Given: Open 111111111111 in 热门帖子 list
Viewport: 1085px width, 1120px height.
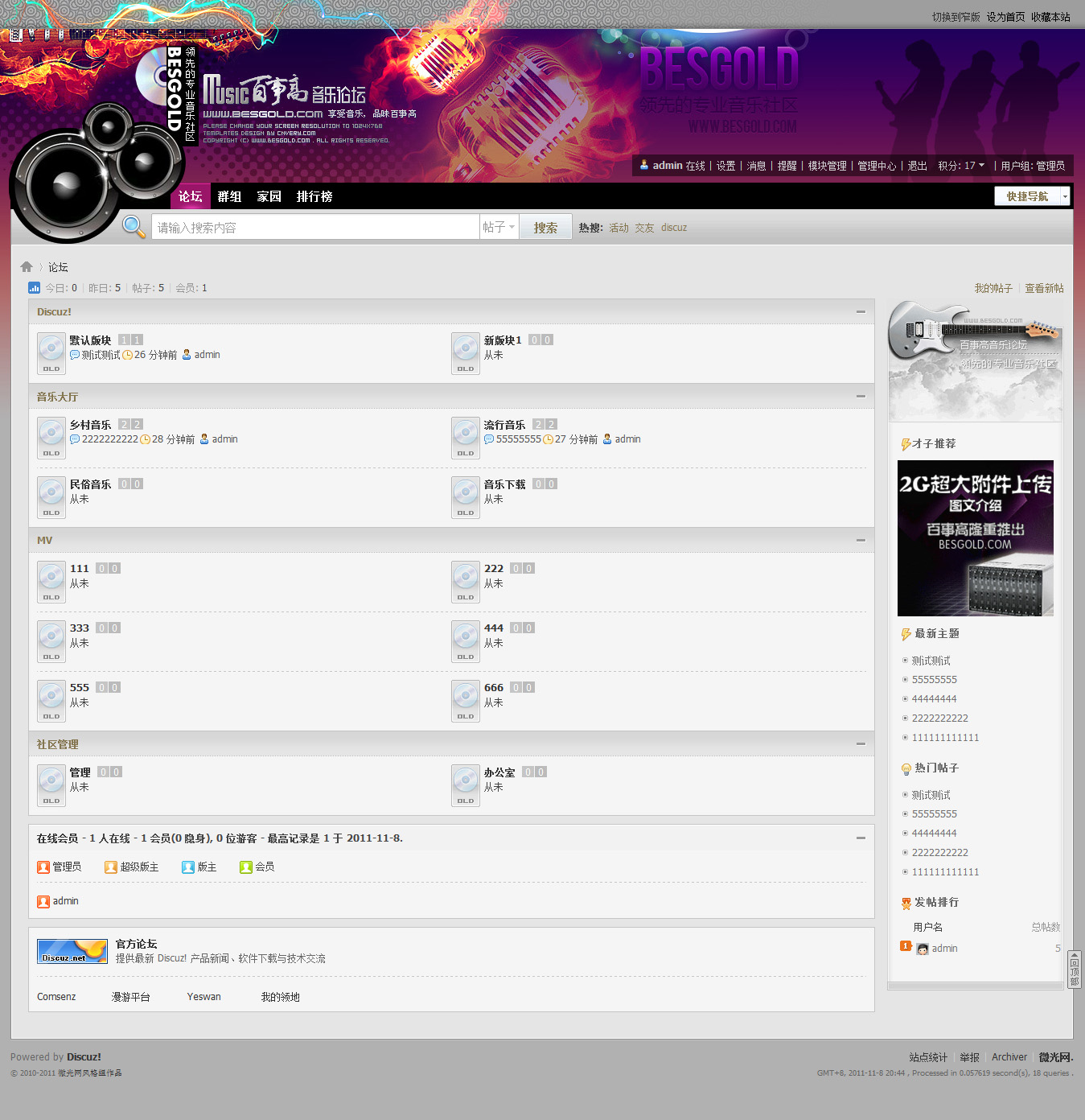Looking at the screenshot, I should (946, 872).
